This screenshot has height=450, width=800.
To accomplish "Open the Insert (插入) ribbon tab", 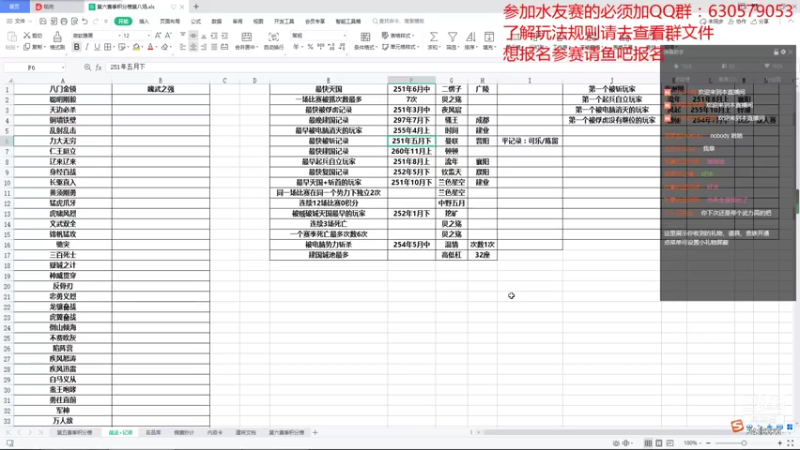I will (144, 21).
